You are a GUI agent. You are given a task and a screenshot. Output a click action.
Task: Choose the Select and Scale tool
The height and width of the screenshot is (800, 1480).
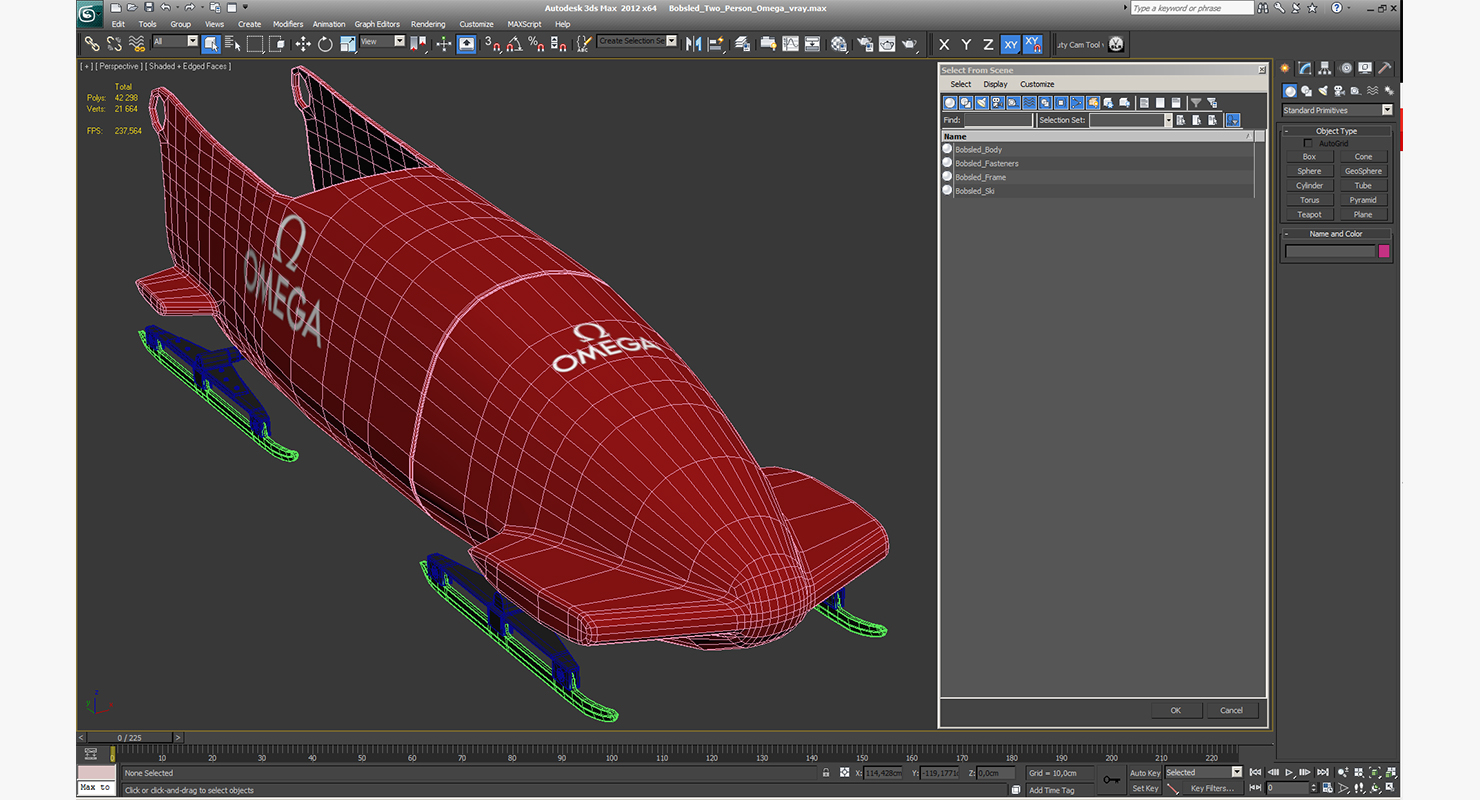pyautogui.click(x=348, y=44)
